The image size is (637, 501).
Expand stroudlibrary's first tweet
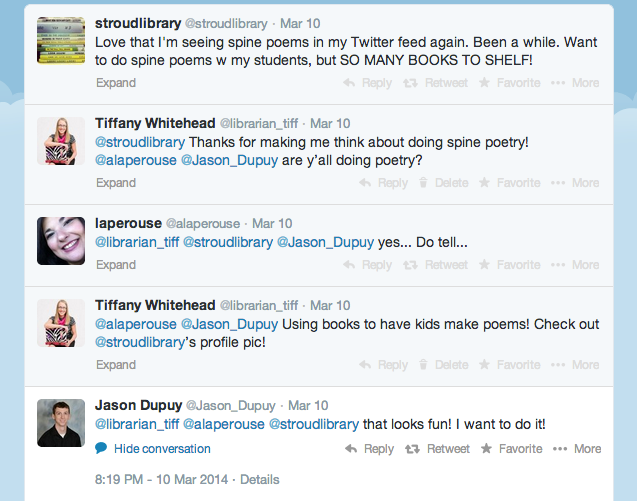[116, 83]
